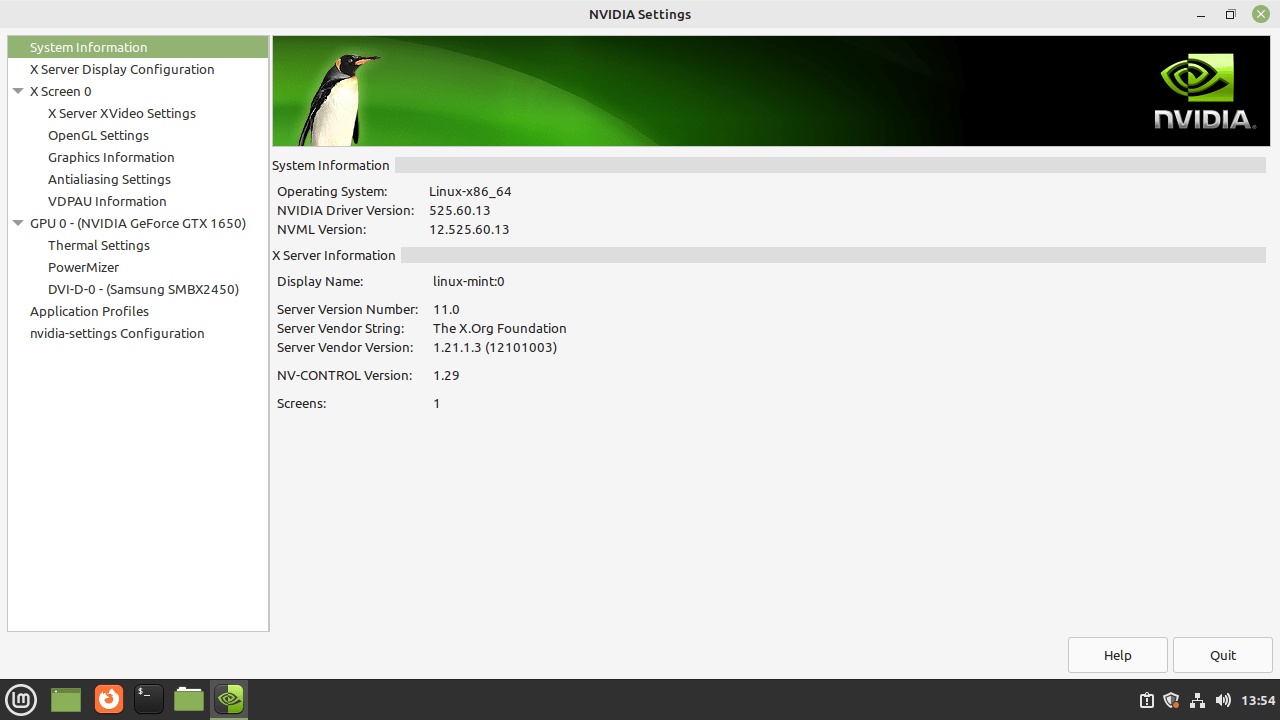Click NV-CONTROL version value 1.29

tap(446, 375)
